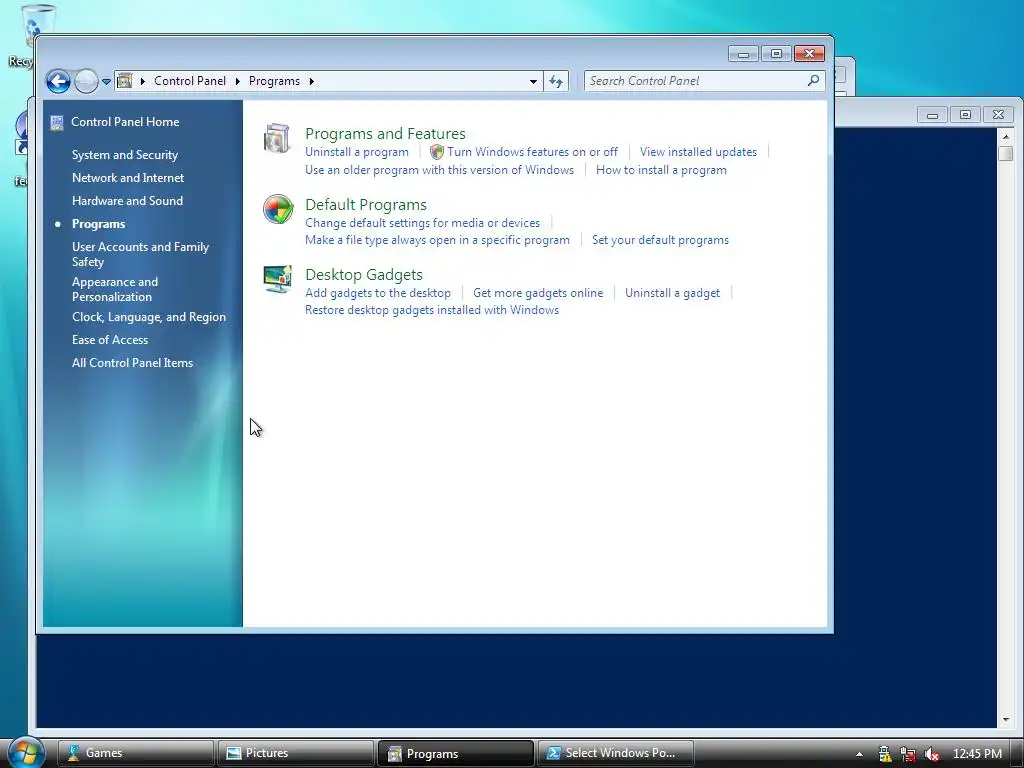Screen dimensions: 1024x768
Task: Click Get more gadgets online
Action: click(x=538, y=293)
